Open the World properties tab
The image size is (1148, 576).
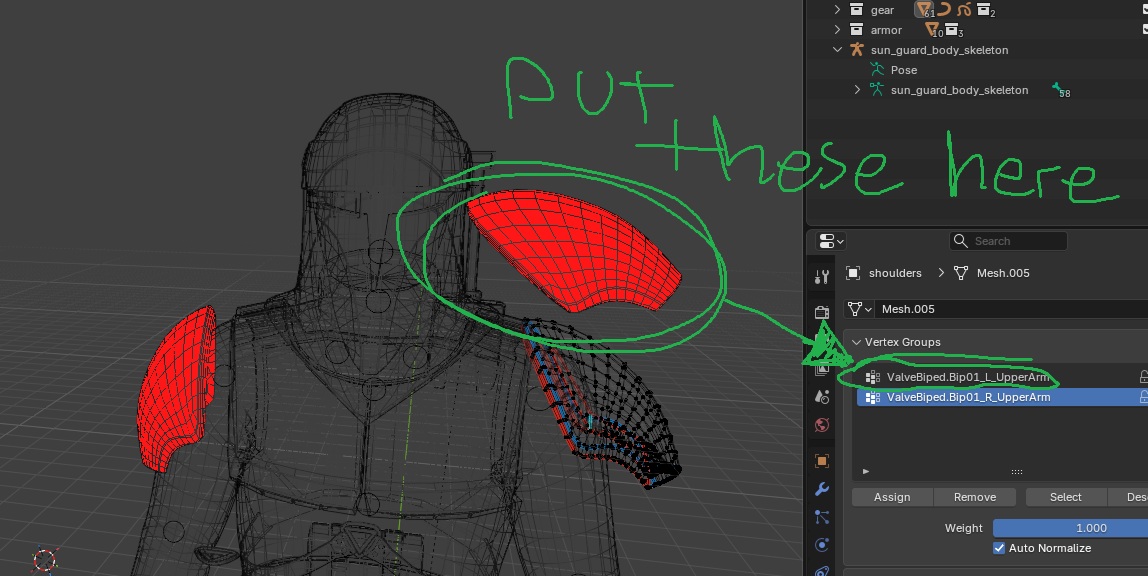(x=821, y=425)
